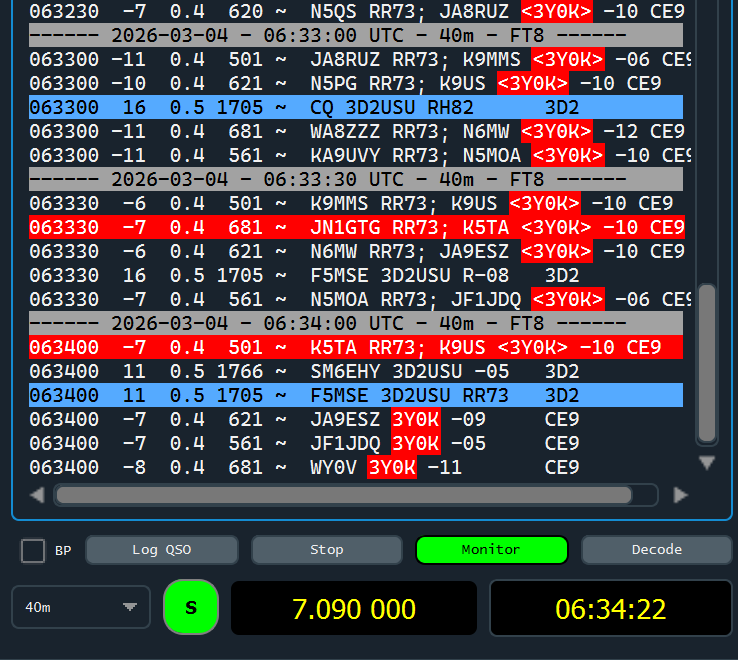Select the N5QS RR73; JA8RUZ line
The image size is (738, 660).
[x=356, y=11]
